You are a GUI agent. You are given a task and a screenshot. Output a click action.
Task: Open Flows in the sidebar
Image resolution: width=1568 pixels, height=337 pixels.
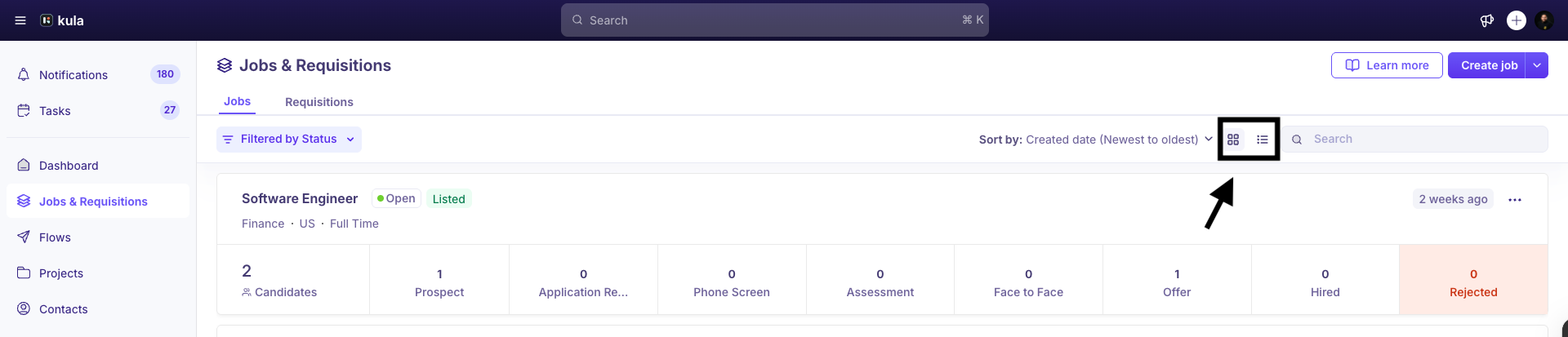pyautogui.click(x=98, y=237)
